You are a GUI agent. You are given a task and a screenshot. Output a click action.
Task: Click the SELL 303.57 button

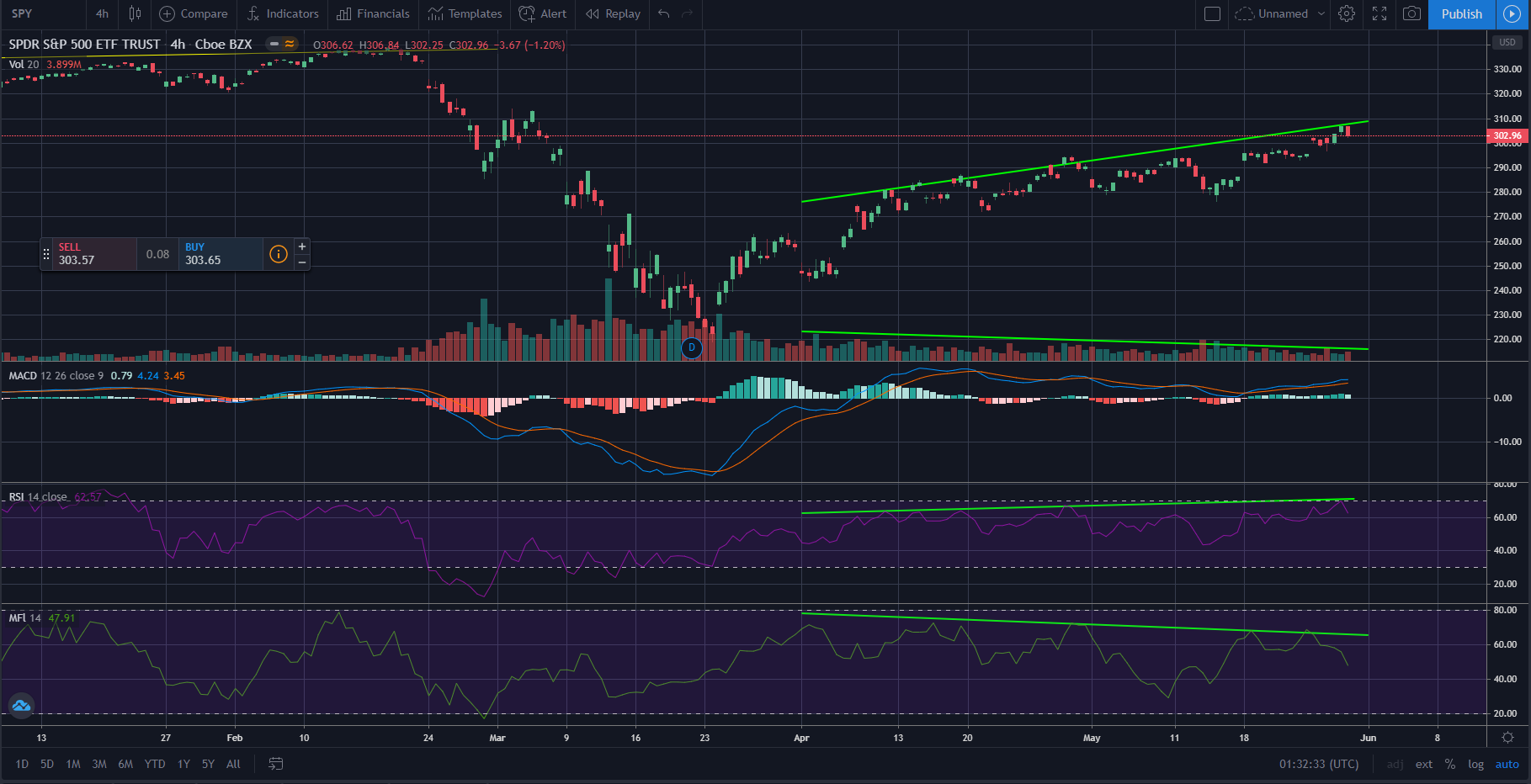[94, 254]
